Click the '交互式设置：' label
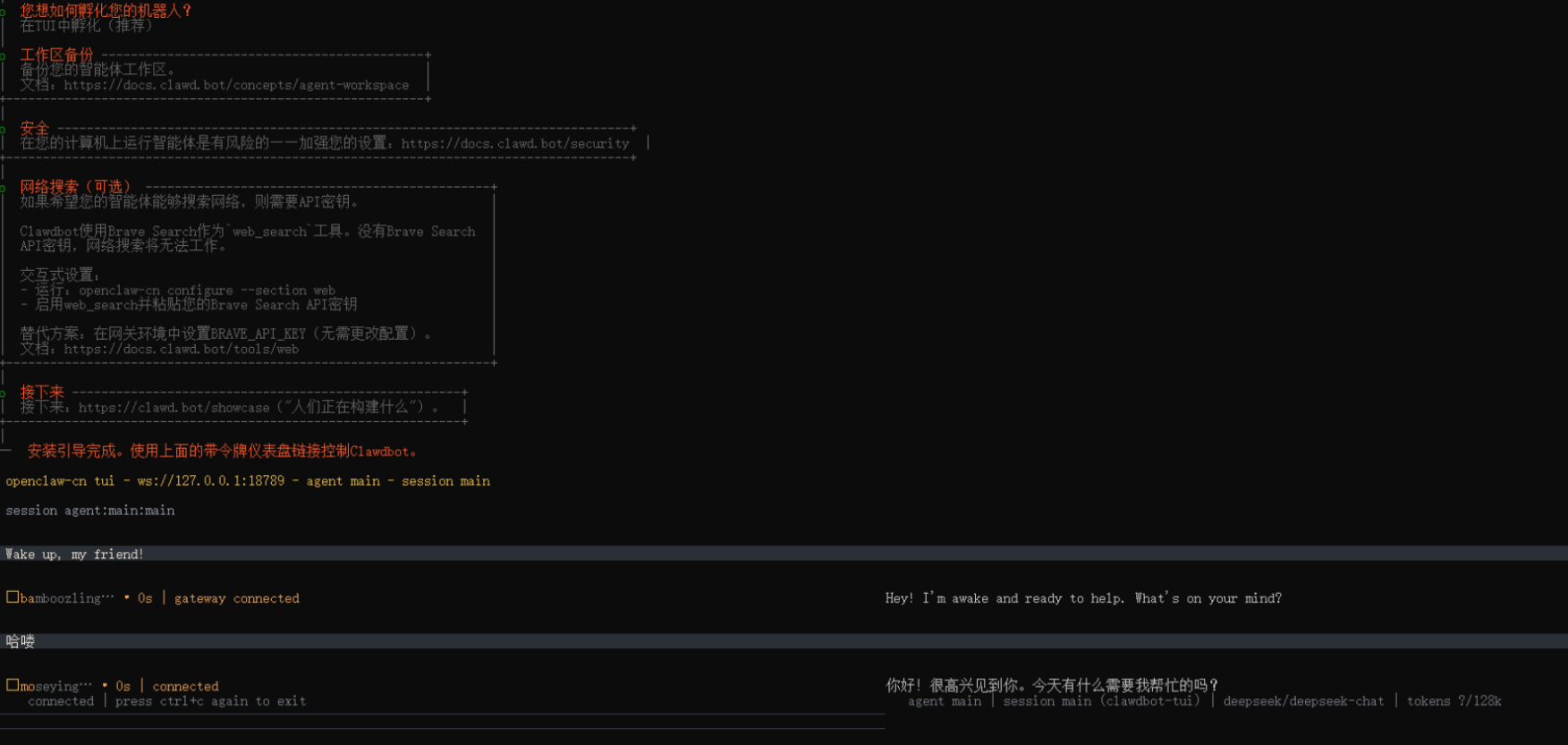 (x=60, y=275)
